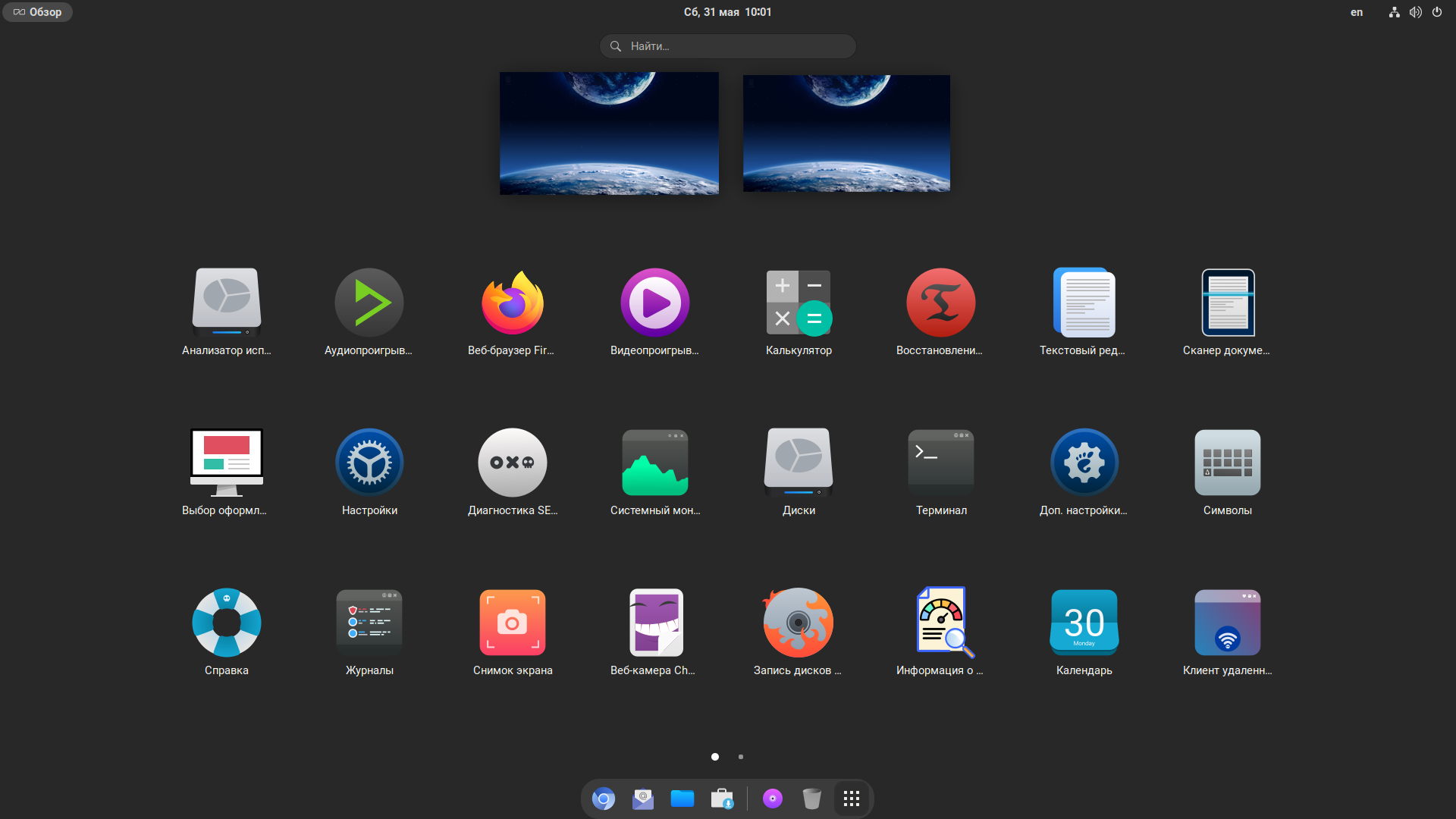Open the en keyboard layout menu
The width and height of the screenshot is (1456, 819).
click(1357, 12)
